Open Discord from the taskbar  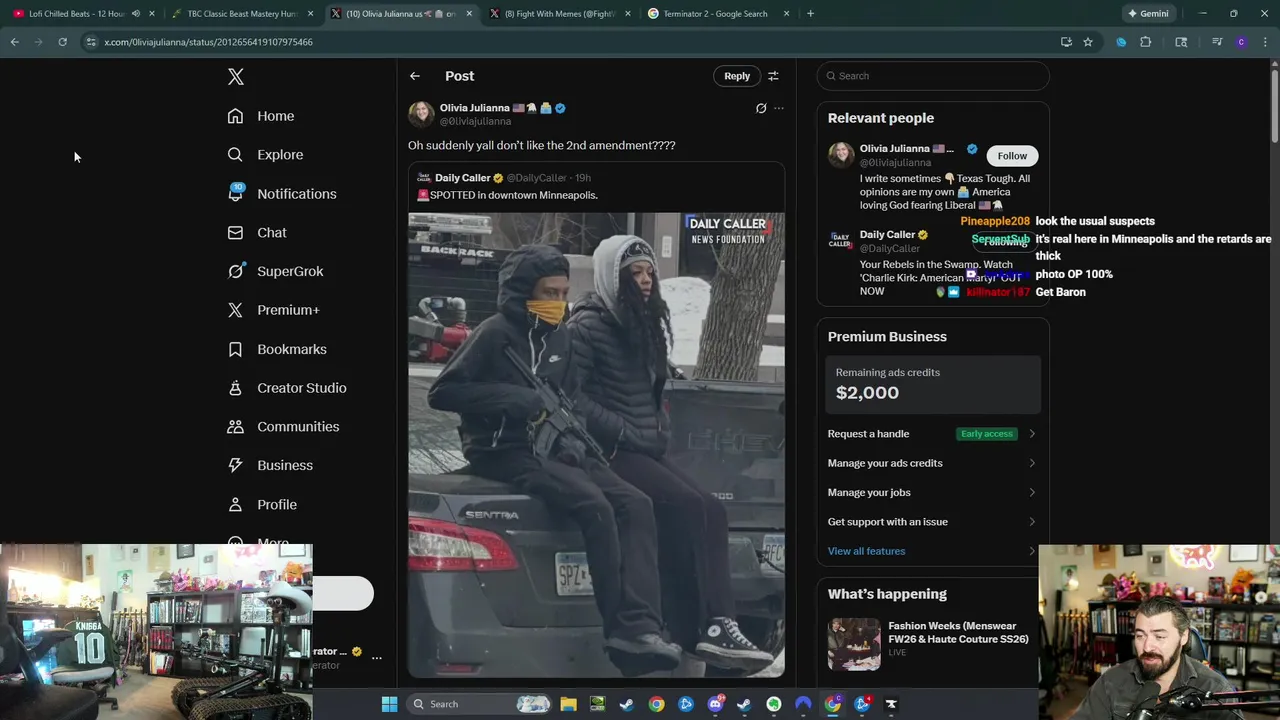click(x=715, y=704)
